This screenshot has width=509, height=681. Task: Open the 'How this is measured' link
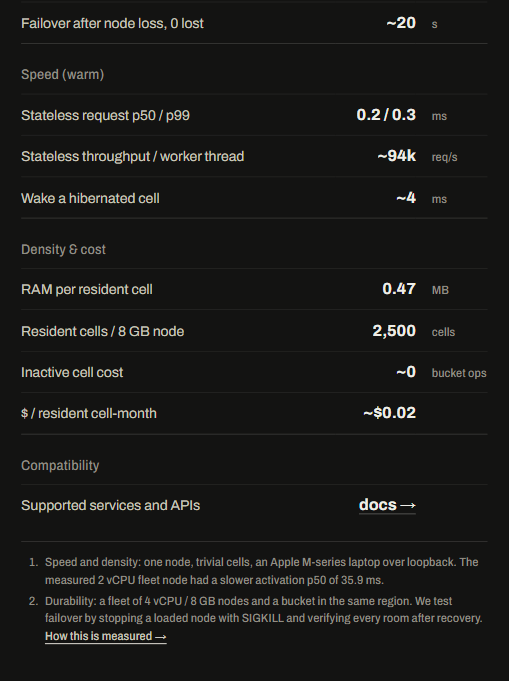pos(106,636)
